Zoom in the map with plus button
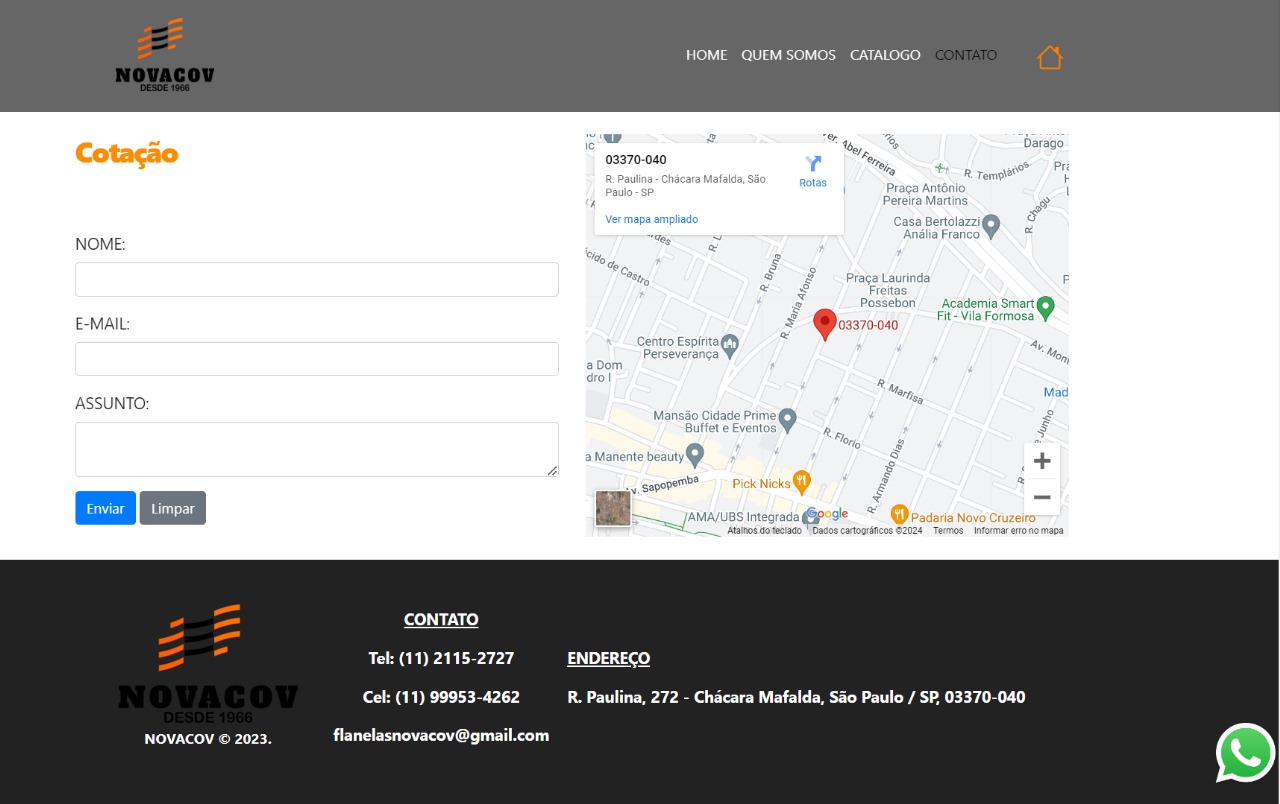 point(1041,461)
